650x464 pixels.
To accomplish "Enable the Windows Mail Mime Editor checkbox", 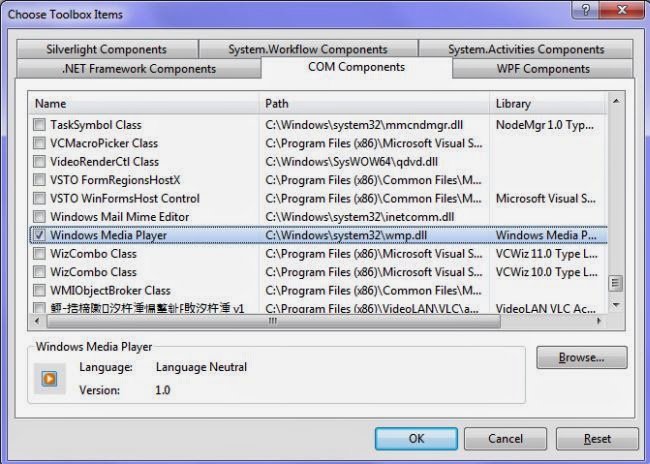I will click(39, 216).
